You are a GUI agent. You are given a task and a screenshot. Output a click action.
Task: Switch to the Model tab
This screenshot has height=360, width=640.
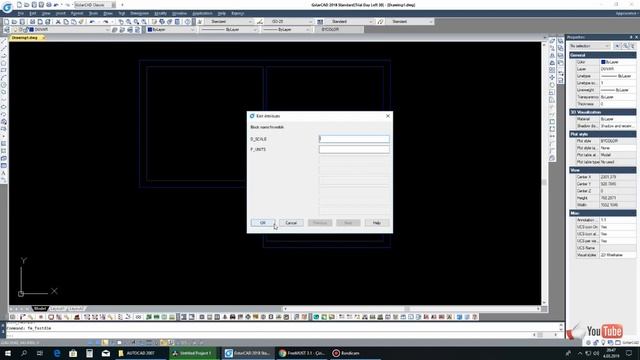[x=40, y=309]
